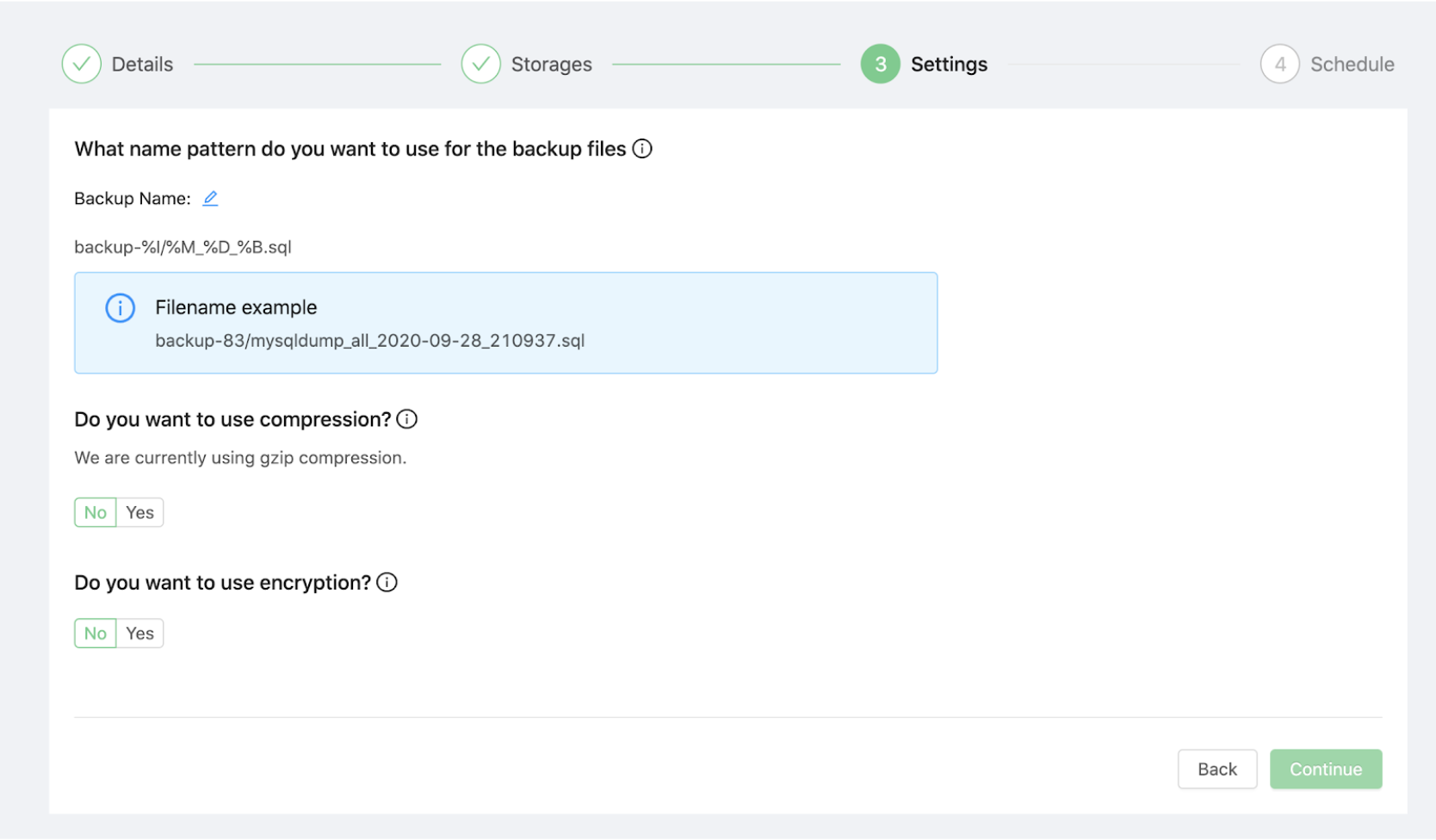Click the Storages step checkmark icon

[x=480, y=65]
